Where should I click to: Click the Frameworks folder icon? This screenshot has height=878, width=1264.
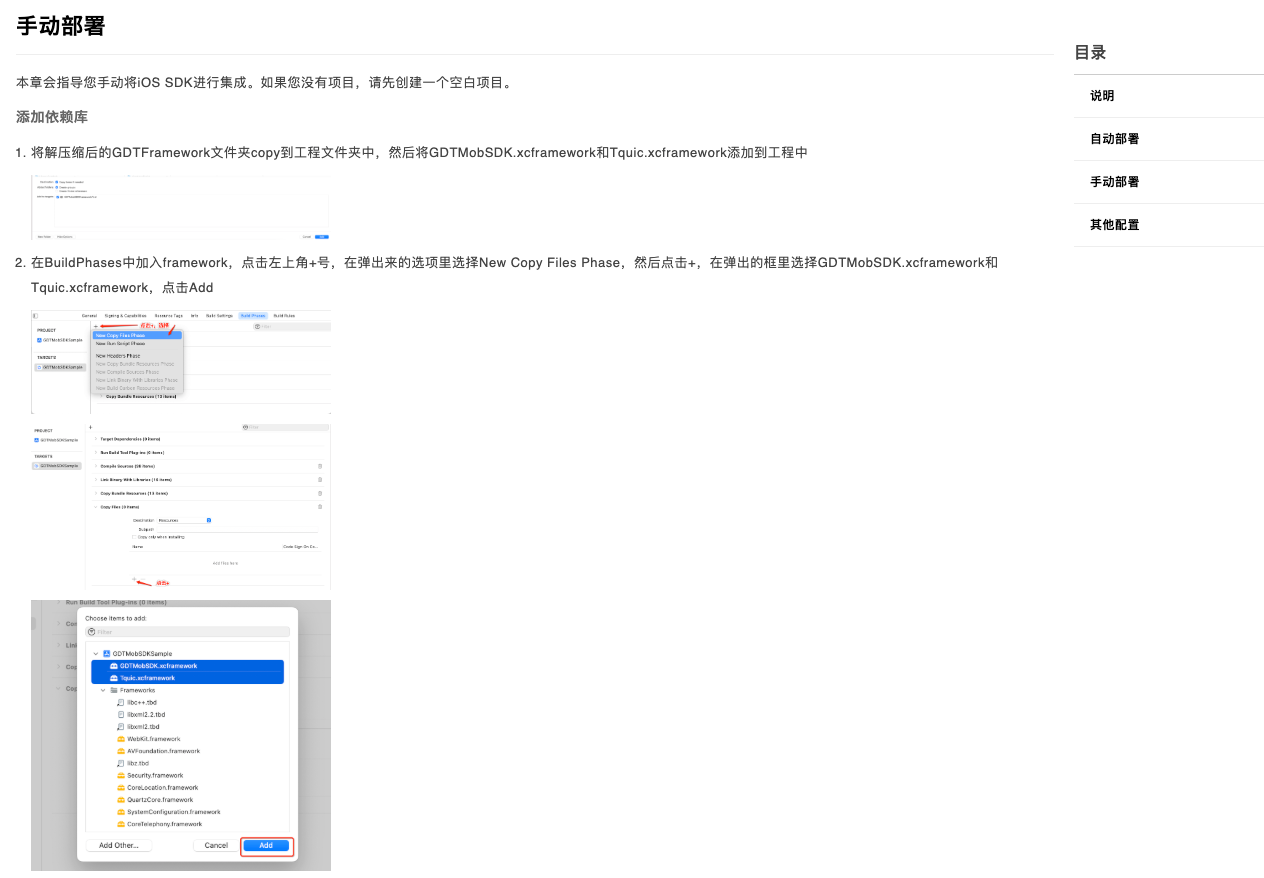(x=114, y=690)
